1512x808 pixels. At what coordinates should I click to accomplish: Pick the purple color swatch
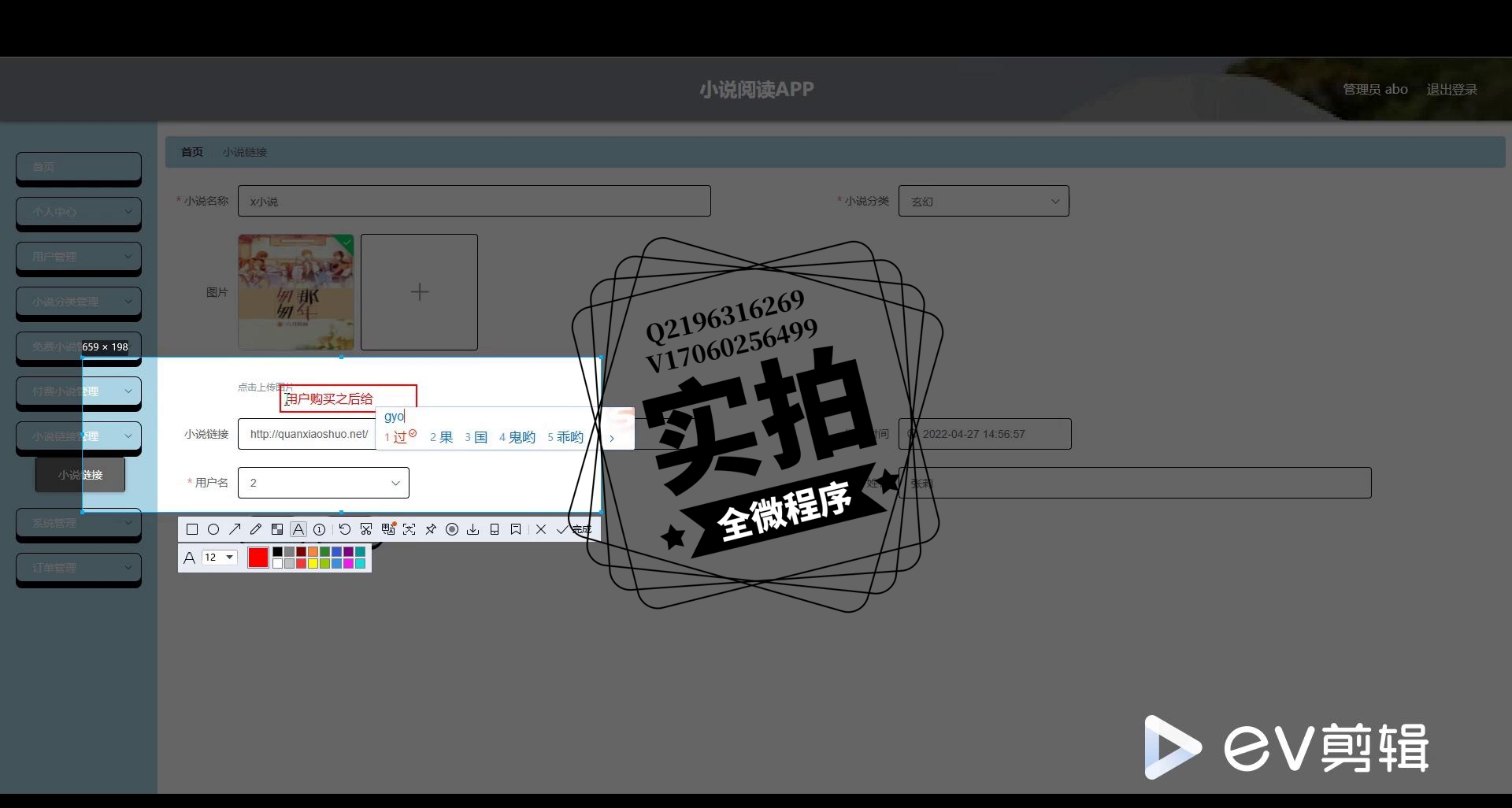point(348,551)
